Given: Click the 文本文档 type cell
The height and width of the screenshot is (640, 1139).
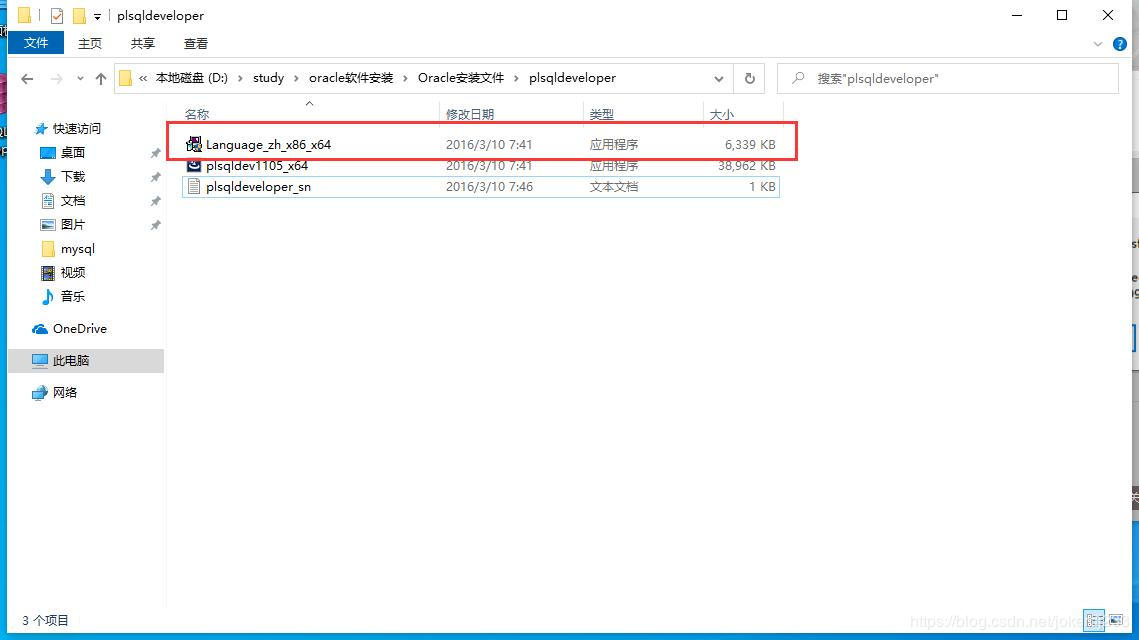Looking at the screenshot, I should tap(614, 187).
